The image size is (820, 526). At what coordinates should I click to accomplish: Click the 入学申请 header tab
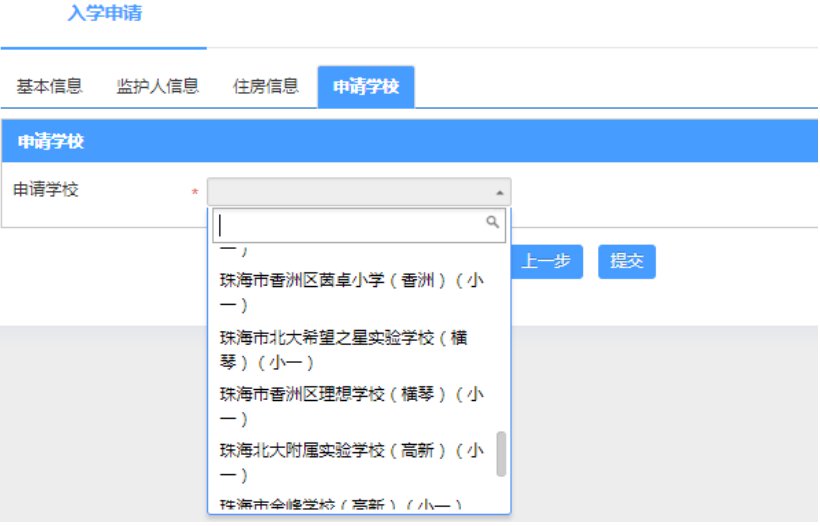tap(104, 15)
